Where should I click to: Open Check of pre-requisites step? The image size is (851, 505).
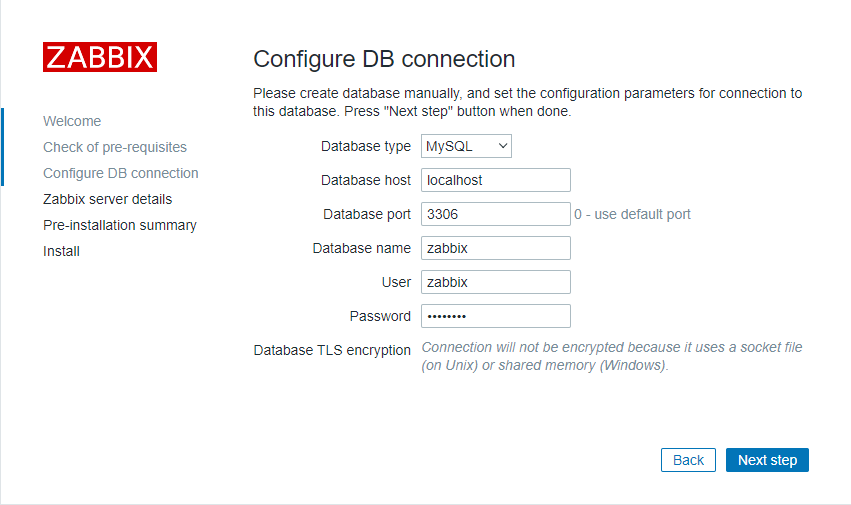pos(115,147)
